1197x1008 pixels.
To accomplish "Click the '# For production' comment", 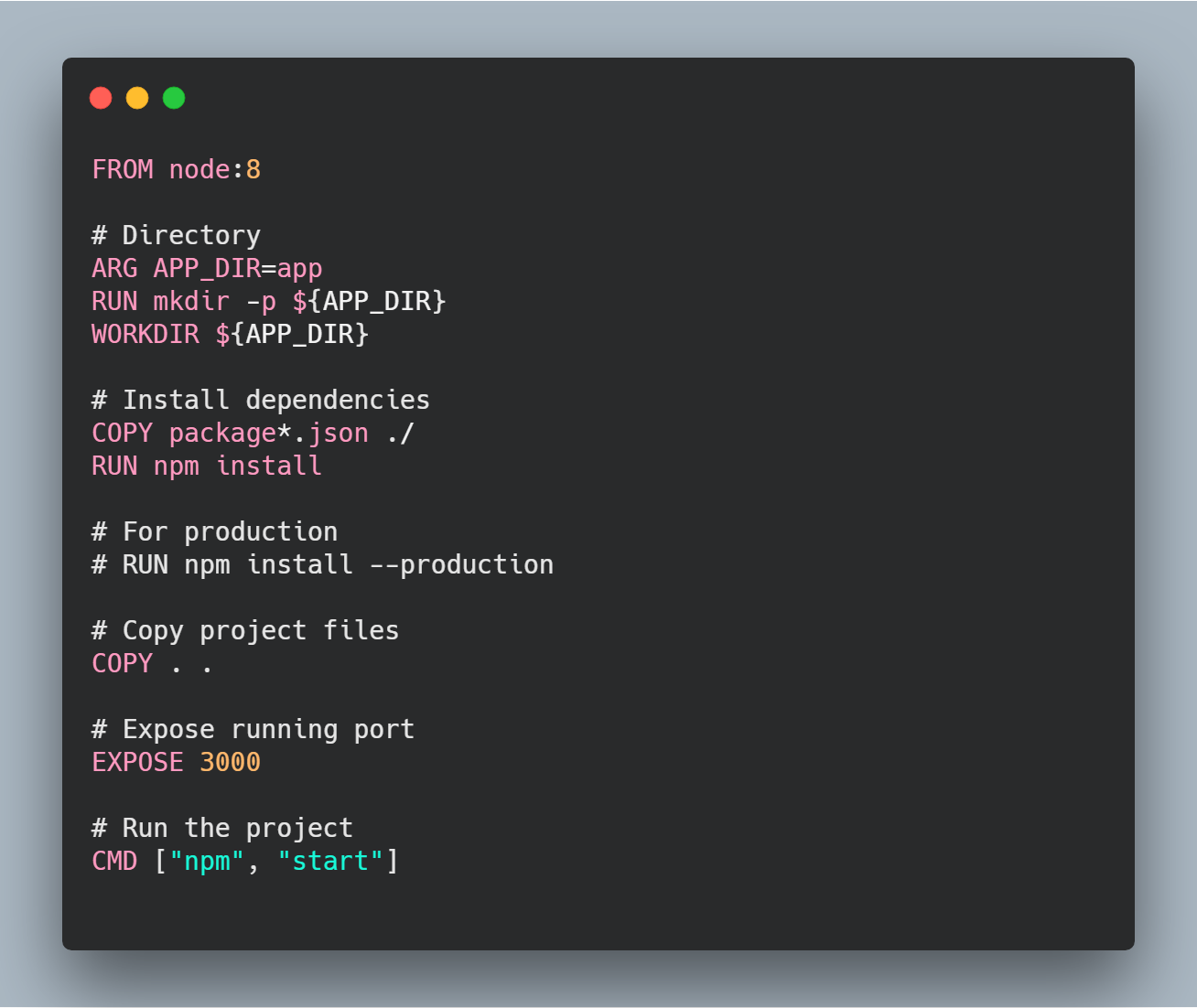I will click(x=215, y=531).
